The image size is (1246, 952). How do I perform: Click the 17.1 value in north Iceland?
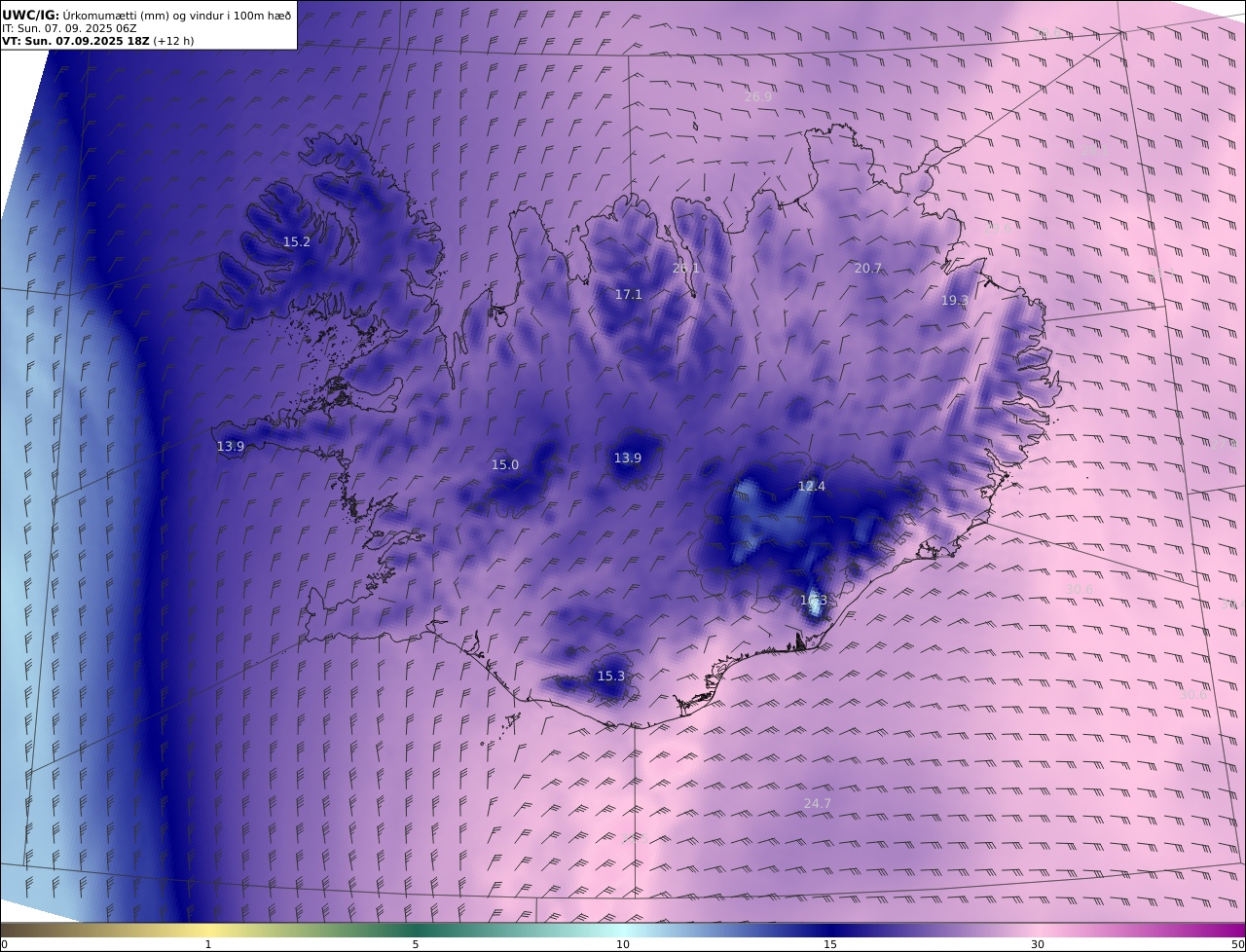[629, 294]
